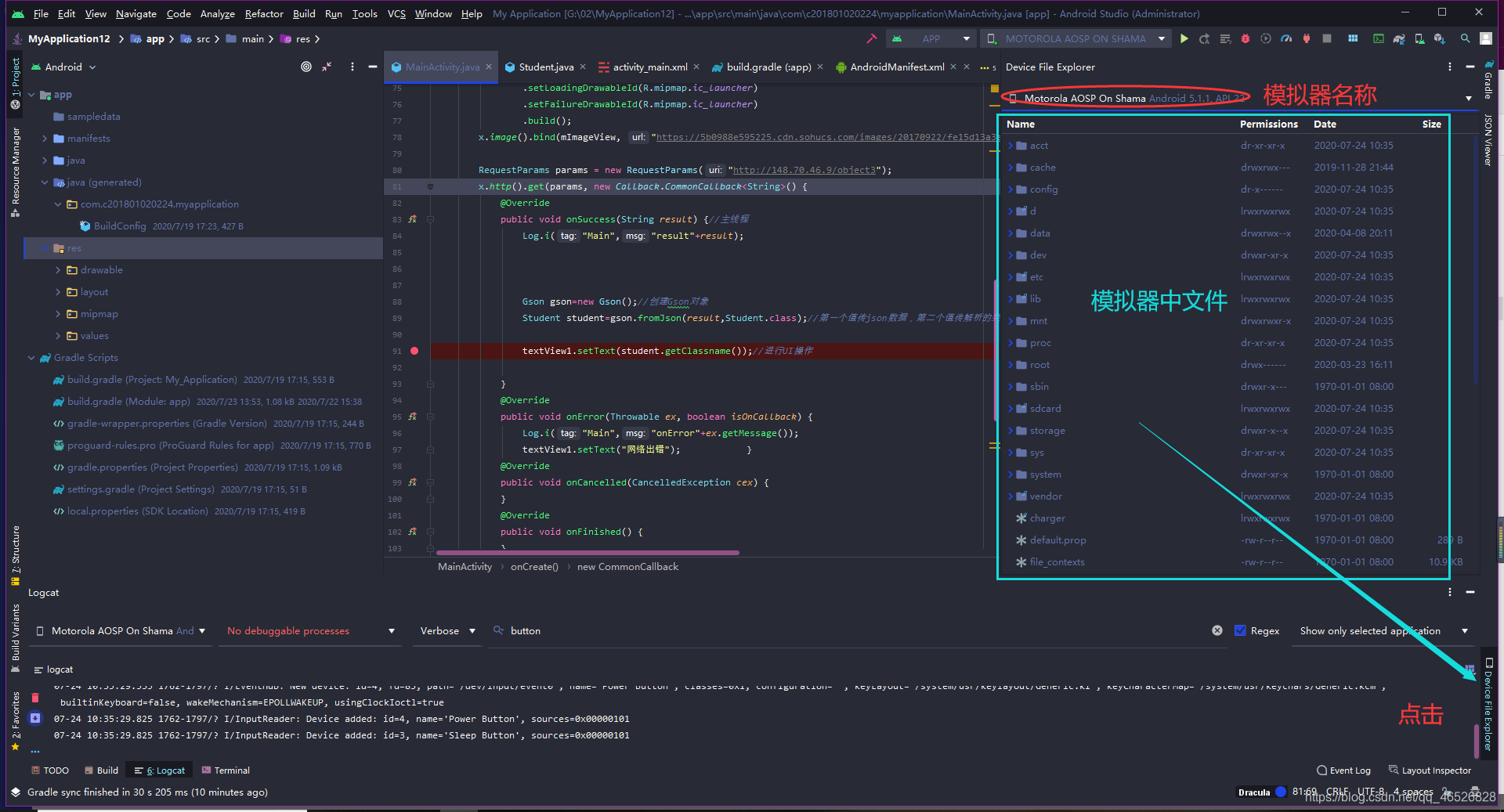The width and height of the screenshot is (1504, 812).
Task: Switch to AndroidManifest.xml tab
Action: tap(897, 67)
